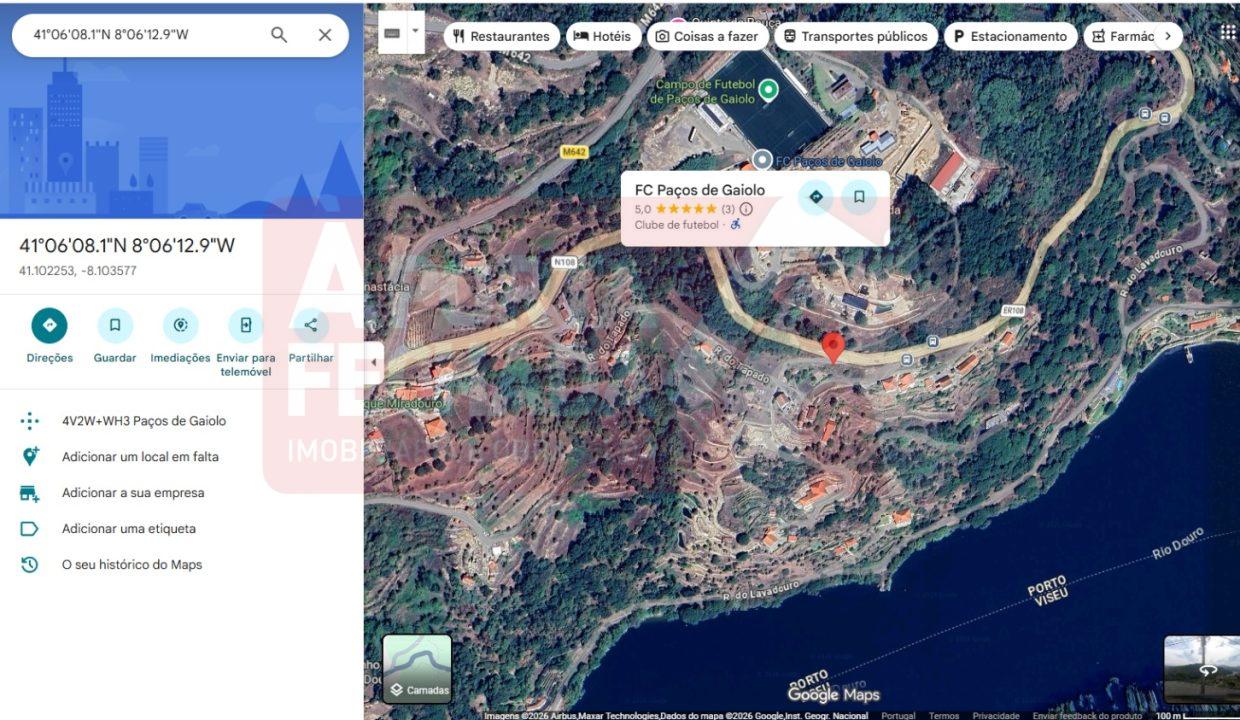Click the Guardar bookmark icon
The height and width of the screenshot is (720, 1240).
point(115,325)
